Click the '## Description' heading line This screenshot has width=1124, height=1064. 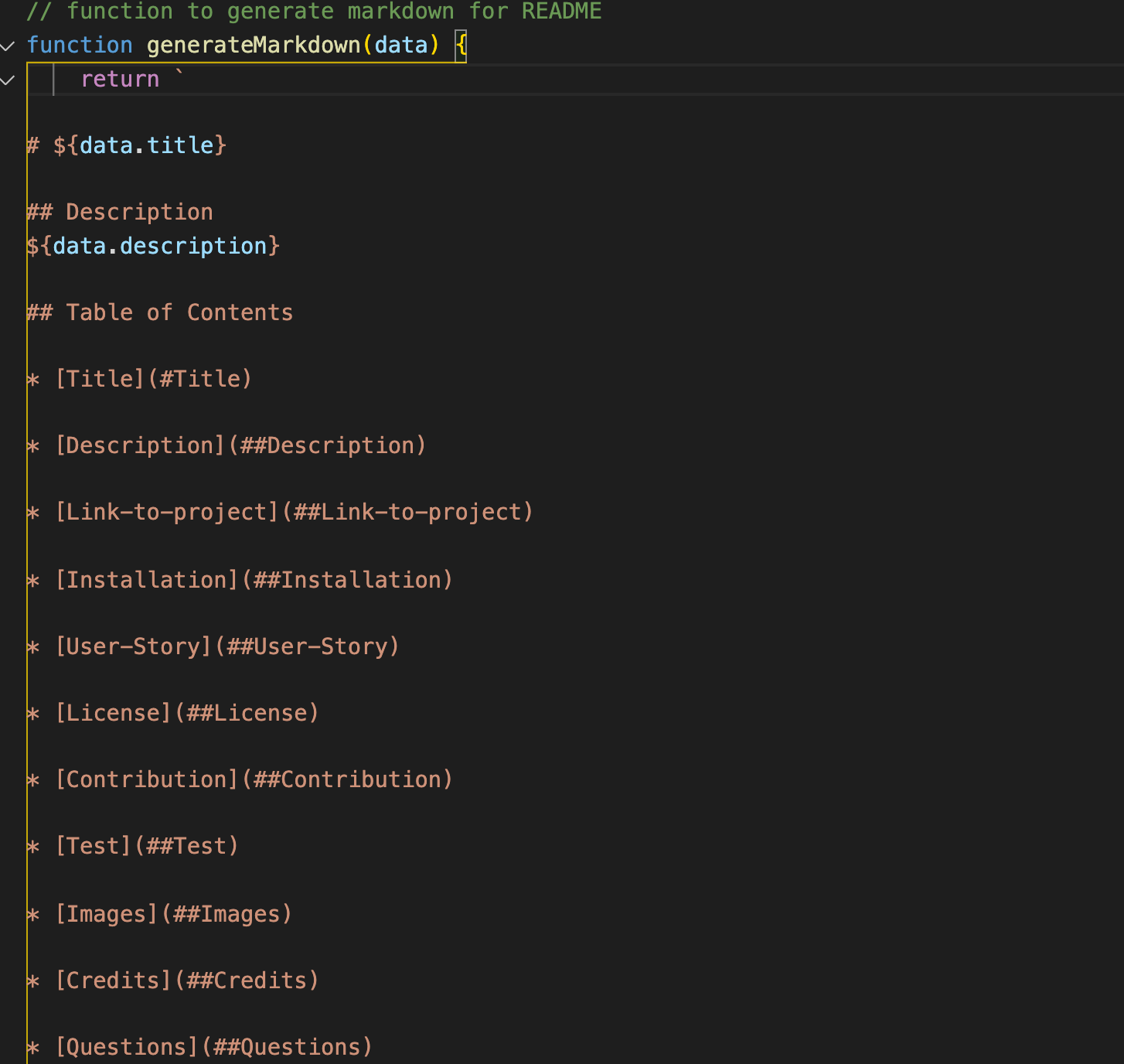click(x=120, y=212)
